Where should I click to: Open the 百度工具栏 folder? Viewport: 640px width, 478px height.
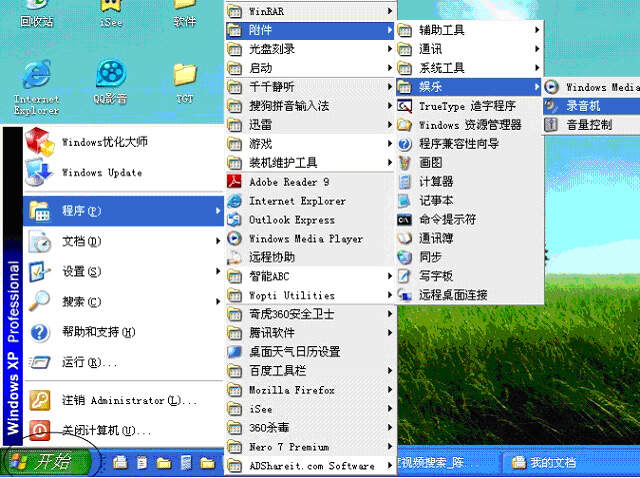(310, 371)
